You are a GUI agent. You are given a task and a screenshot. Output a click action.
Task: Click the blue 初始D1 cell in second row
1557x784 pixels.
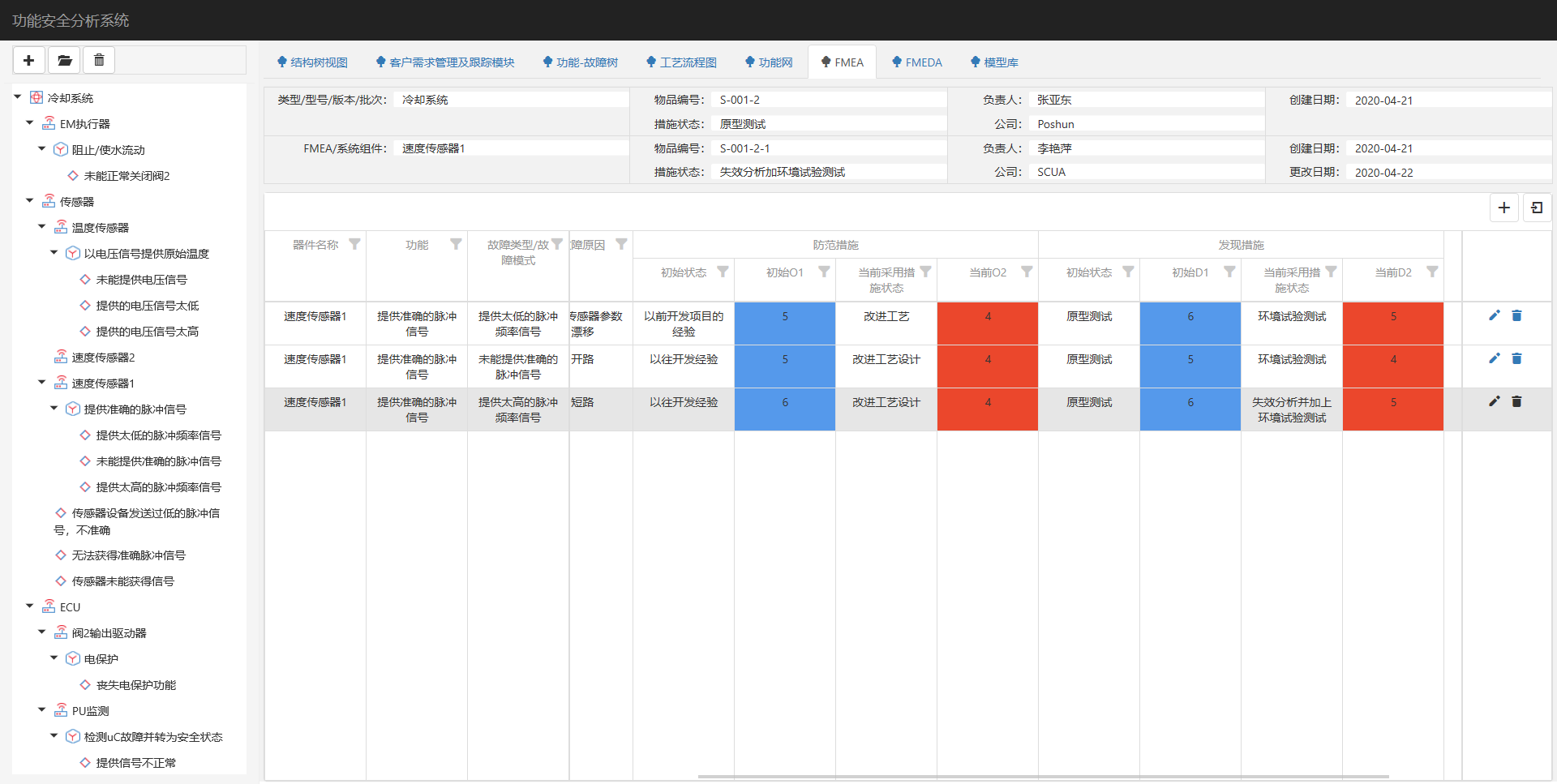point(1190,366)
